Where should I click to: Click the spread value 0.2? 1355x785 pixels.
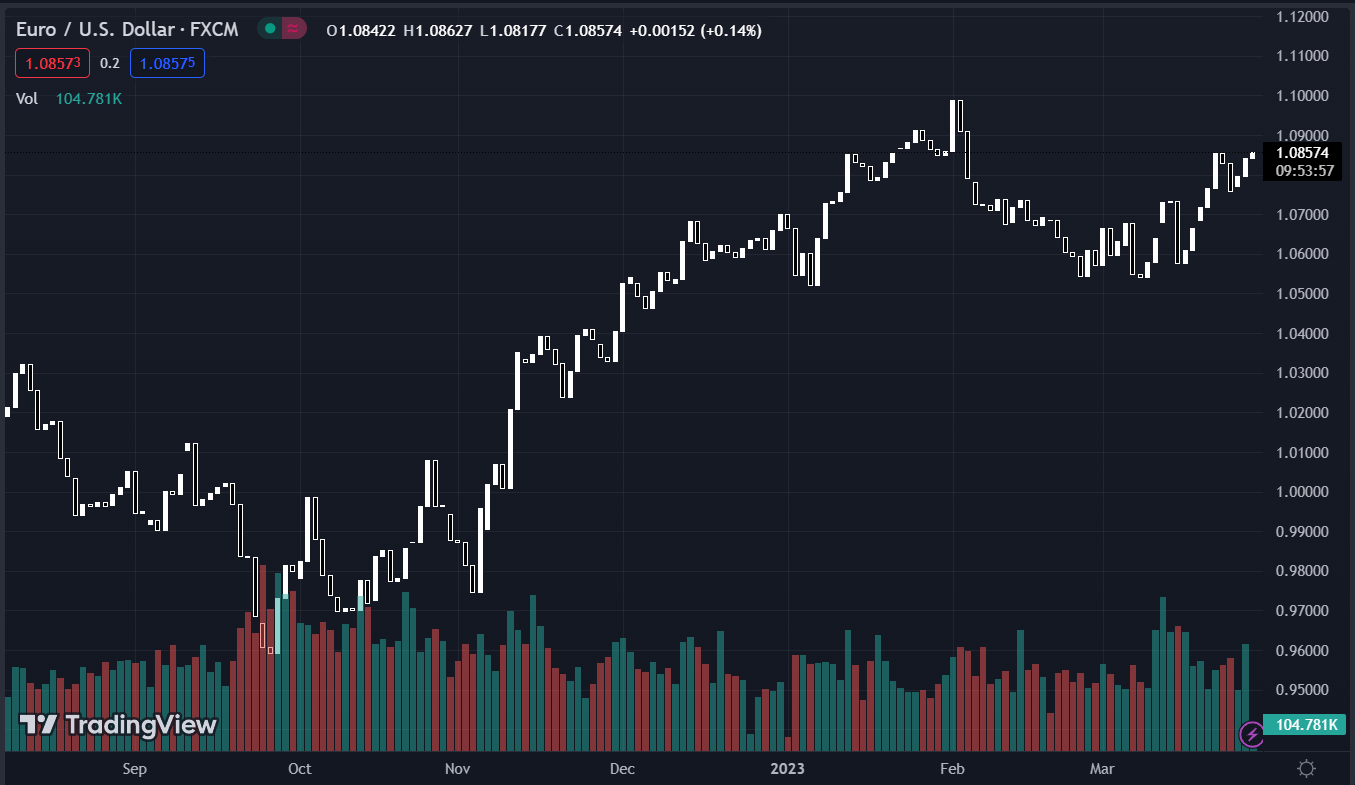point(110,63)
